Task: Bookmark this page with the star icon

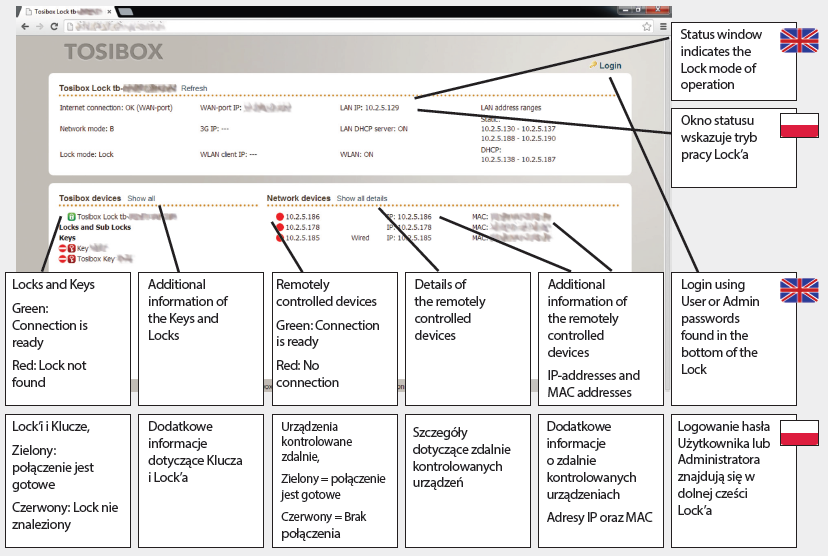Action: click(646, 26)
